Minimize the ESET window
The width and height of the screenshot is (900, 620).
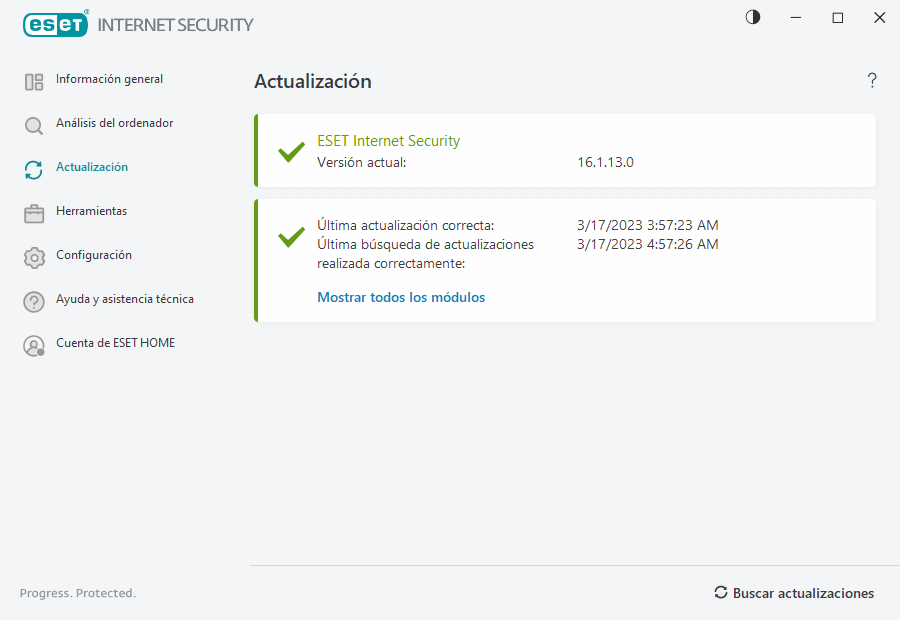click(x=796, y=18)
